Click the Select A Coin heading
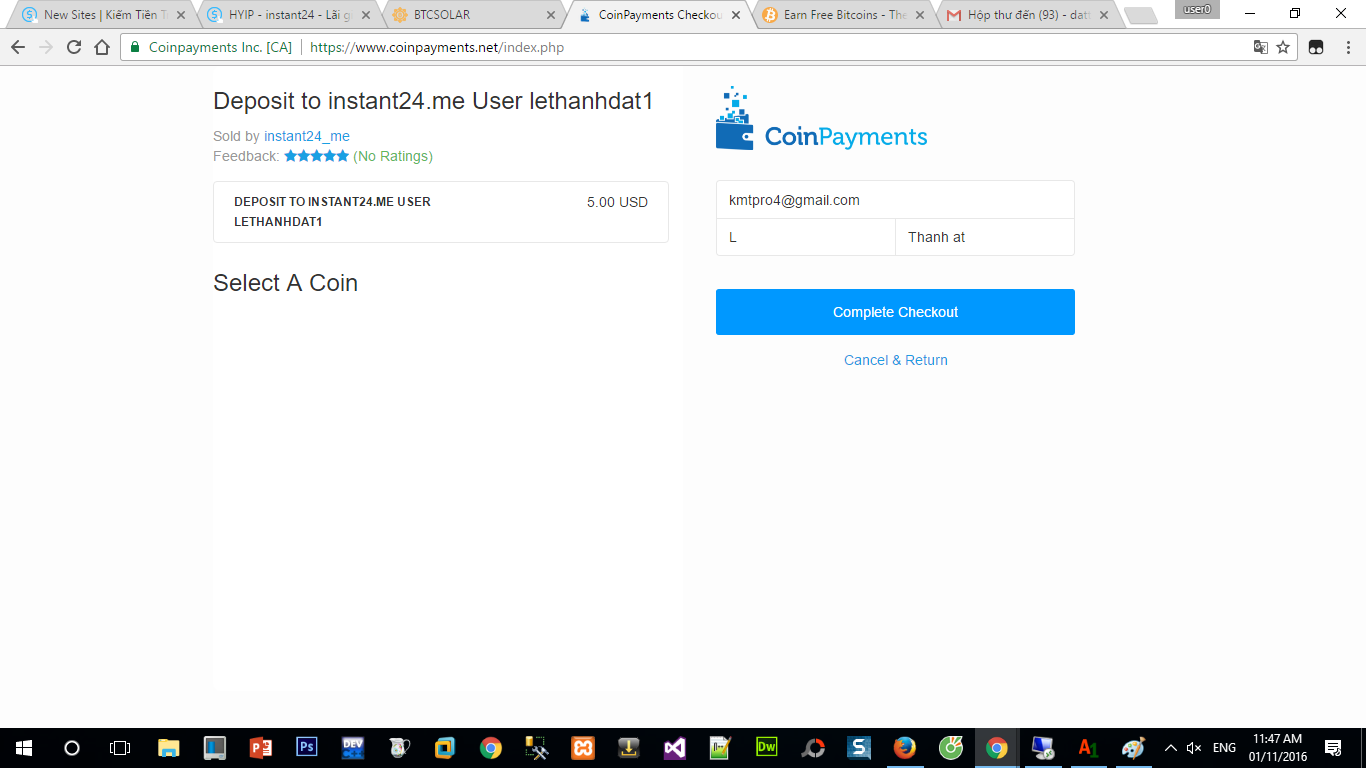The height and width of the screenshot is (768, 1366). click(x=285, y=283)
